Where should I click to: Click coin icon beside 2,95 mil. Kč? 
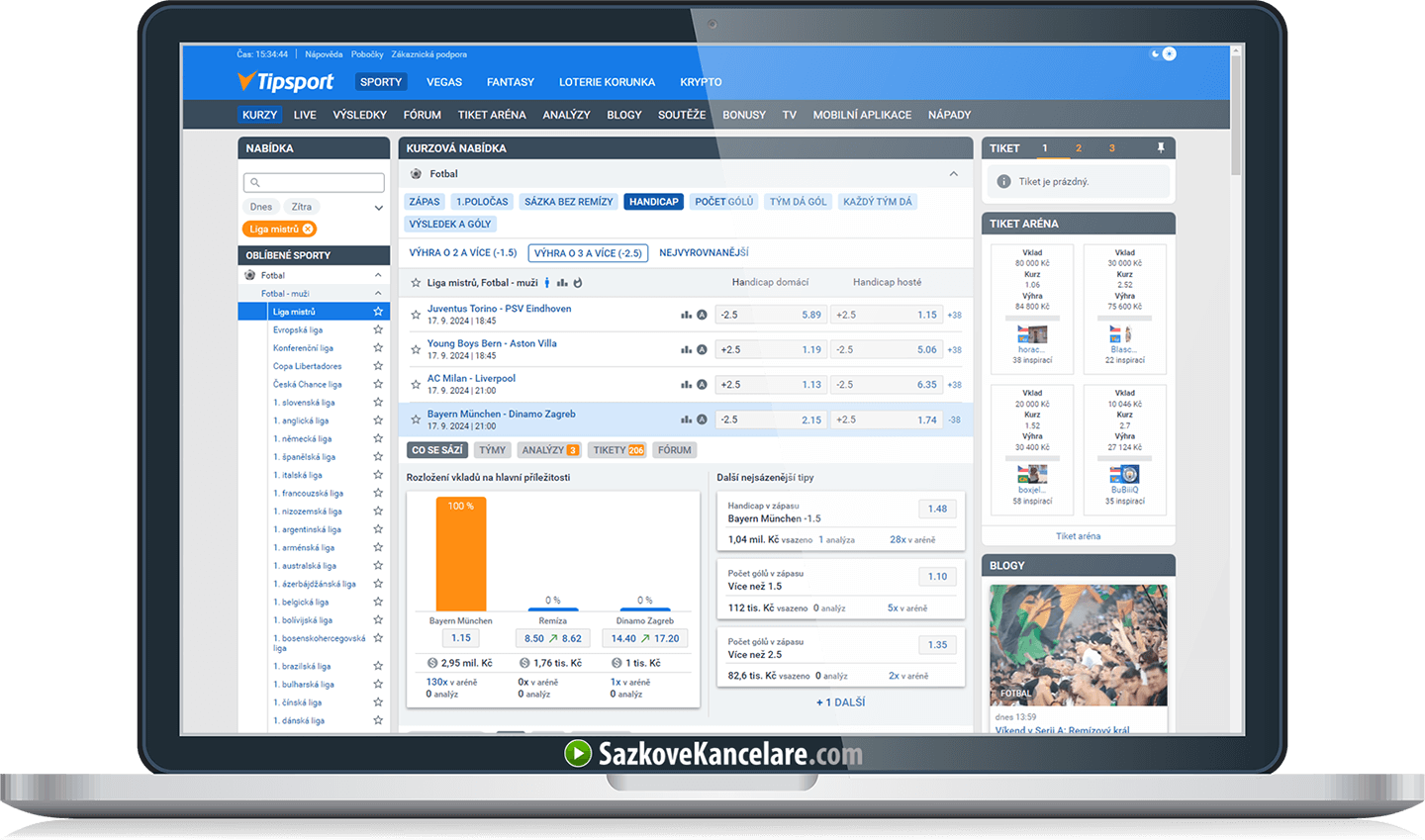pyautogui.click(x=432, y=663)
